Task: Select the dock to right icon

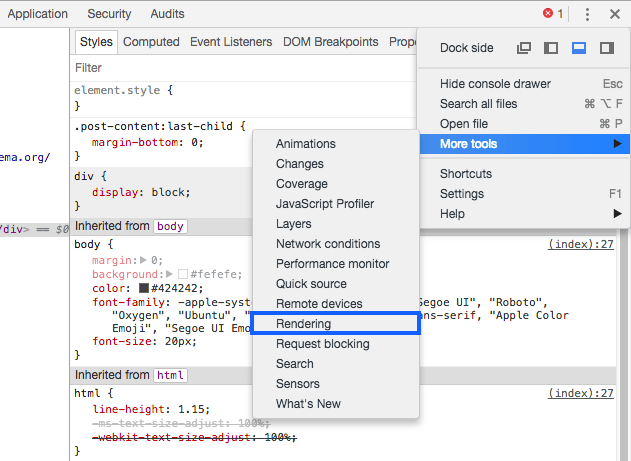Action: pyautogui.click(x=606, y=48)
